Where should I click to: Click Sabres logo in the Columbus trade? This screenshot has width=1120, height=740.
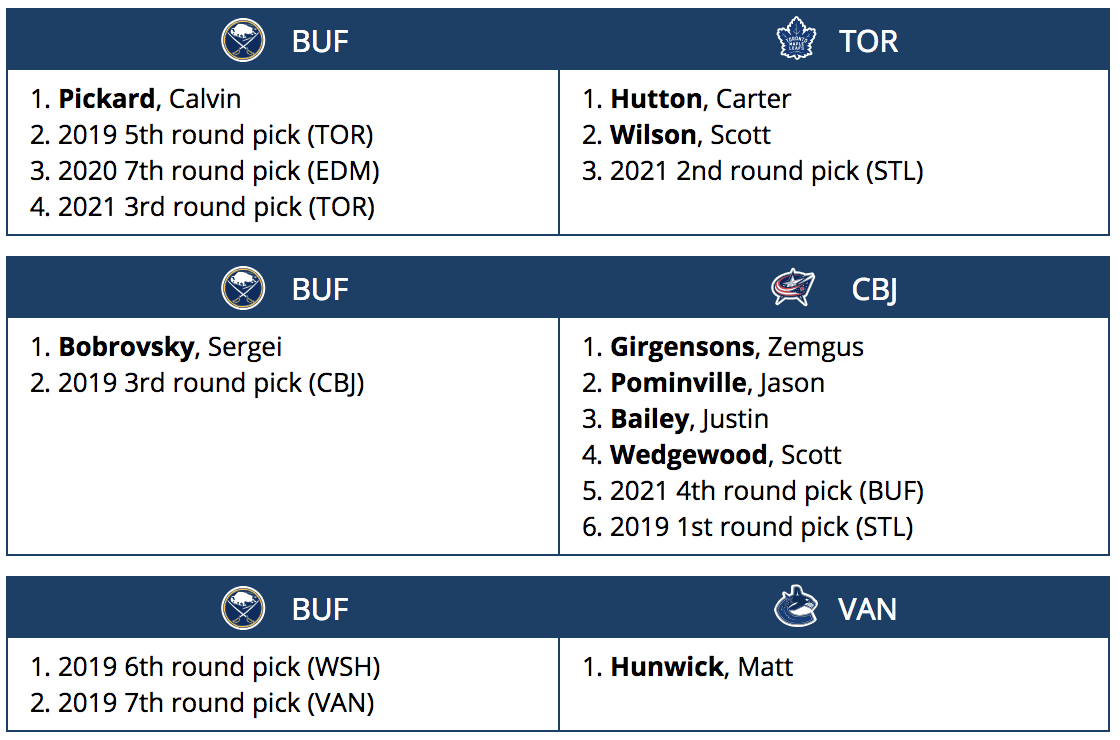[x=243, y=289]
